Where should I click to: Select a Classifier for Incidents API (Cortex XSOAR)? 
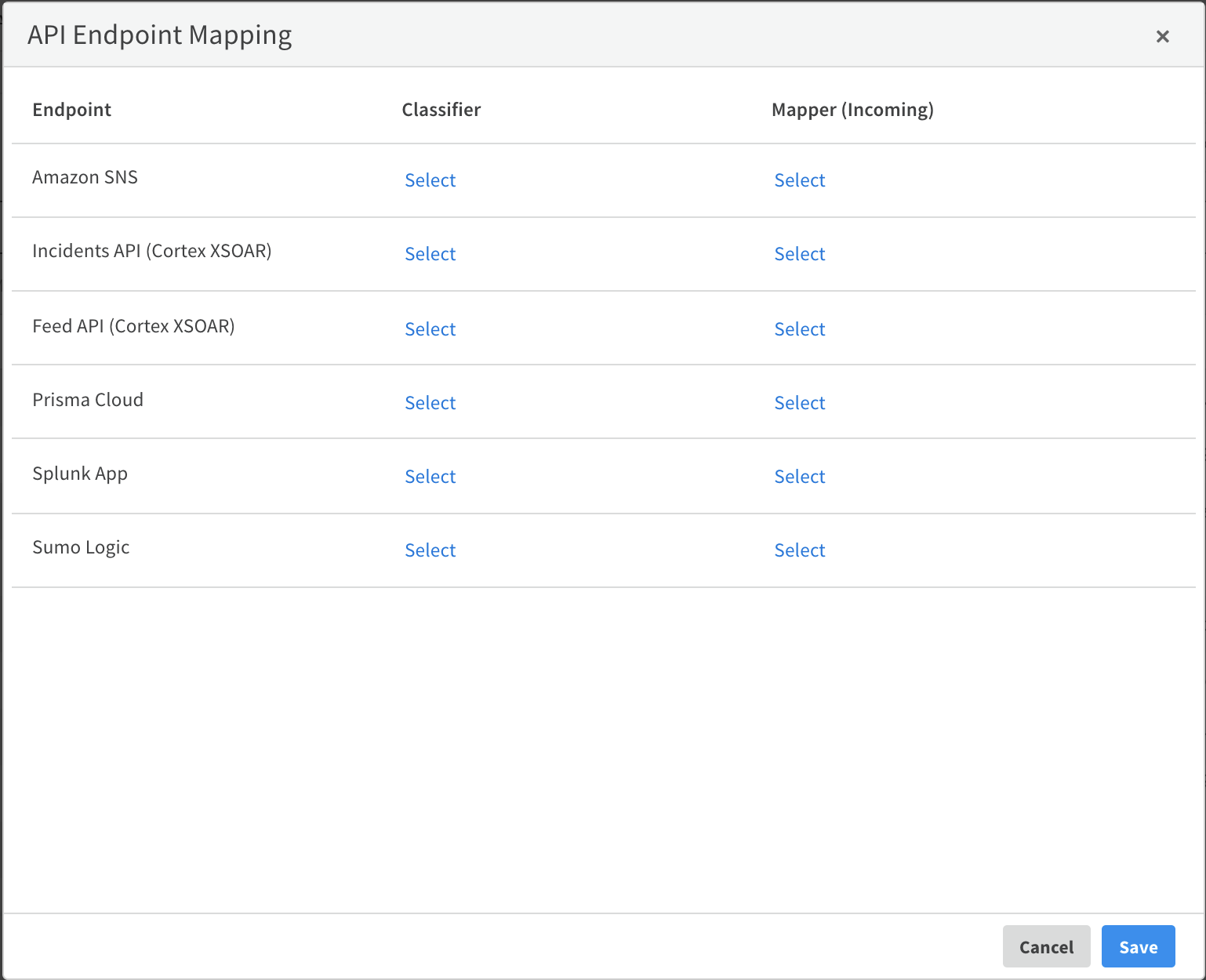coord(430,254)
